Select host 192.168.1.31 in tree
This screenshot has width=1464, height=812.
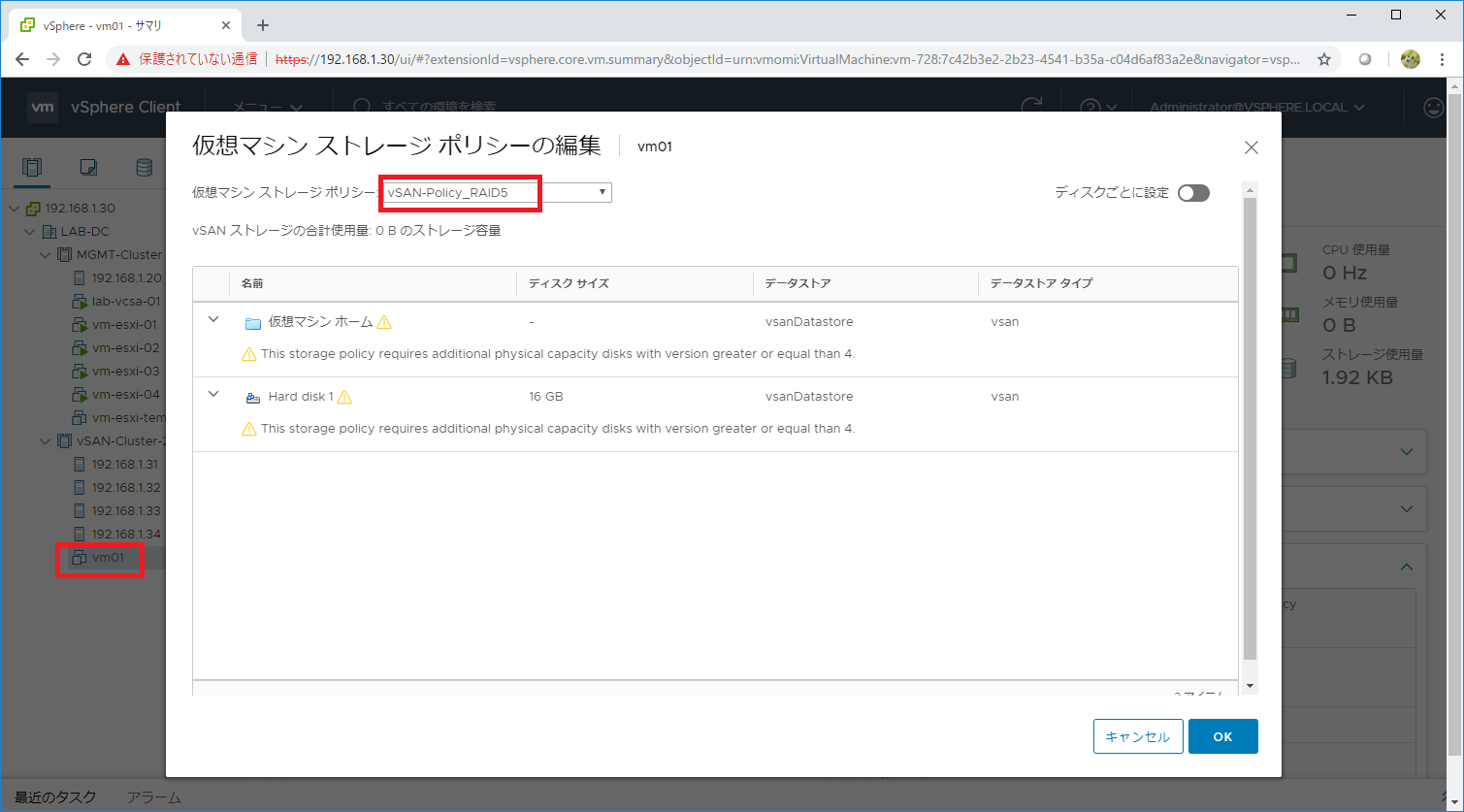click(126, 465)
